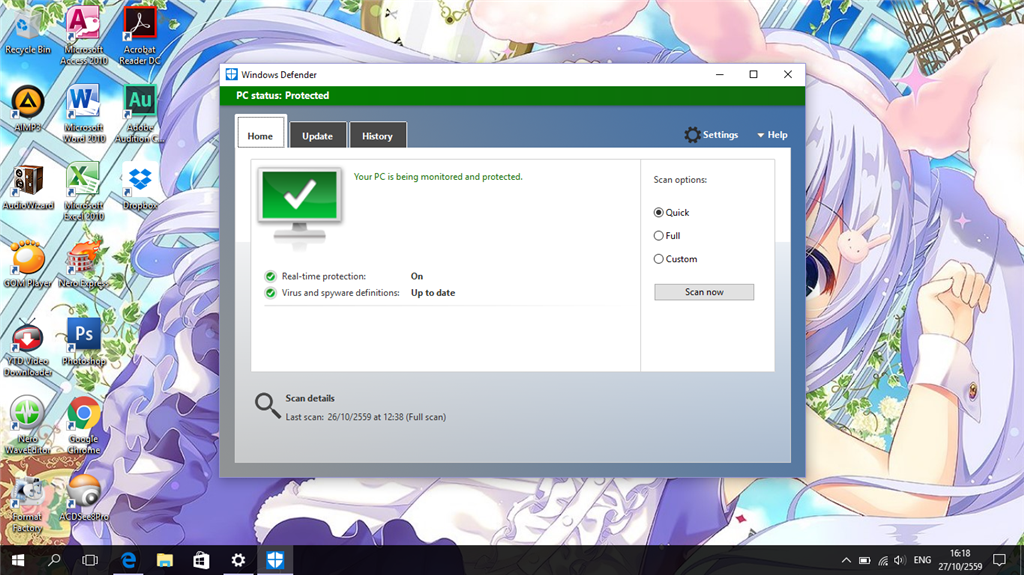Switch to the History tab
The height and width of the screenshot is (575, 1024).
point(377,135)
